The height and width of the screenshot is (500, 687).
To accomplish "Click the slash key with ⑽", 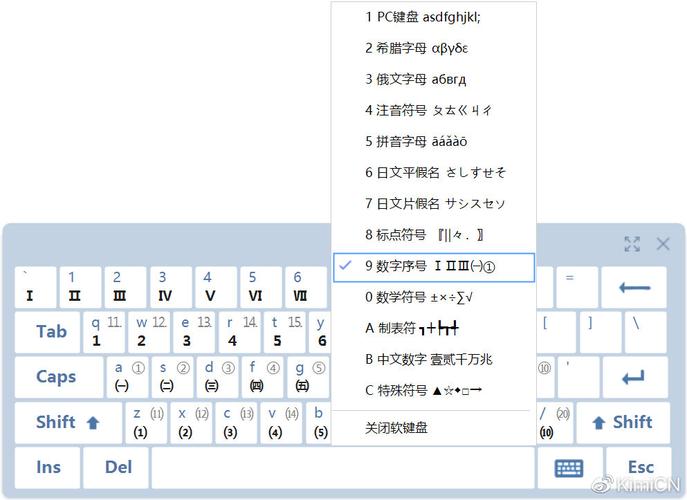I will pos(554,423).
